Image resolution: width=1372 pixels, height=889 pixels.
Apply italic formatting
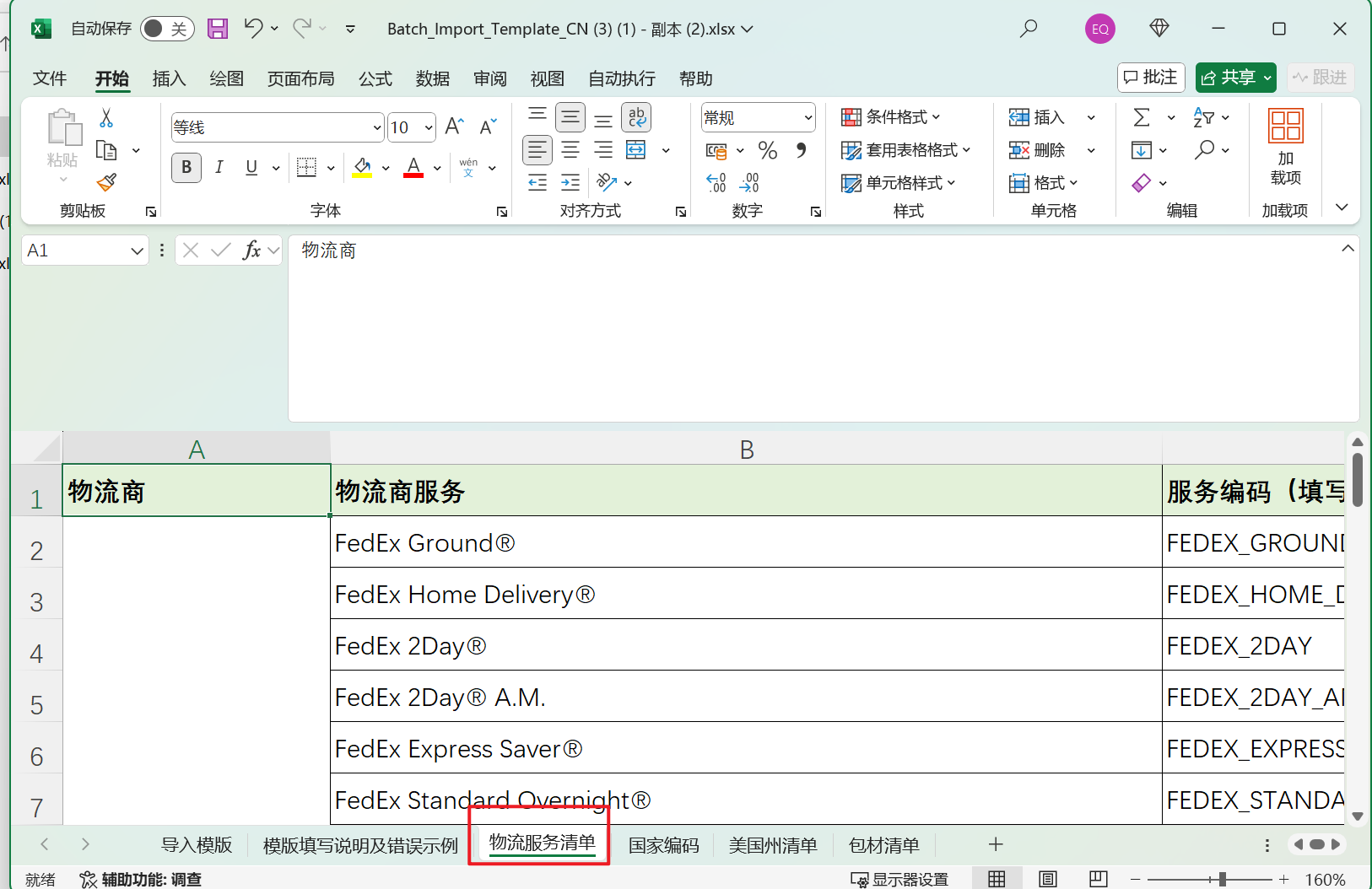coord(219,167)
